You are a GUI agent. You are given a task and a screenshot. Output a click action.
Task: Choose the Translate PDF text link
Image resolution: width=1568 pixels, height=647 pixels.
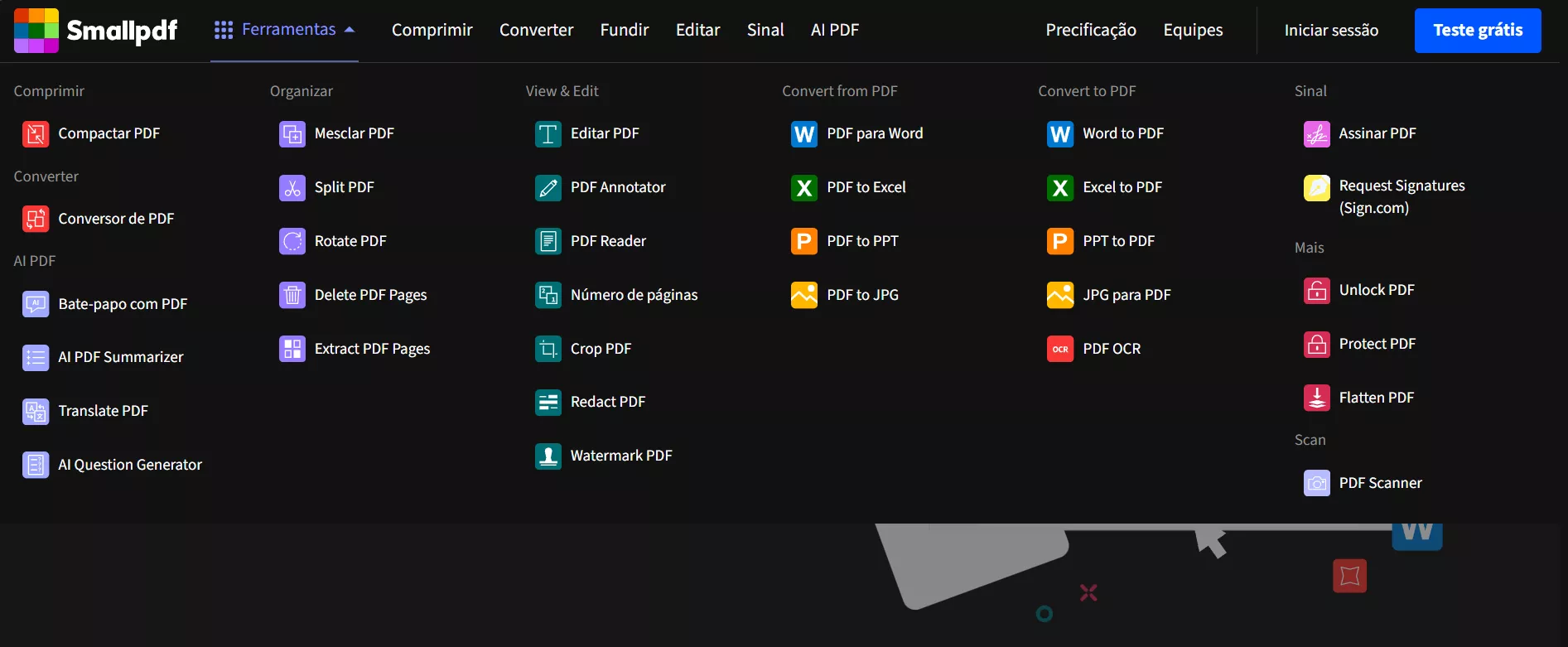pos(104,411)
